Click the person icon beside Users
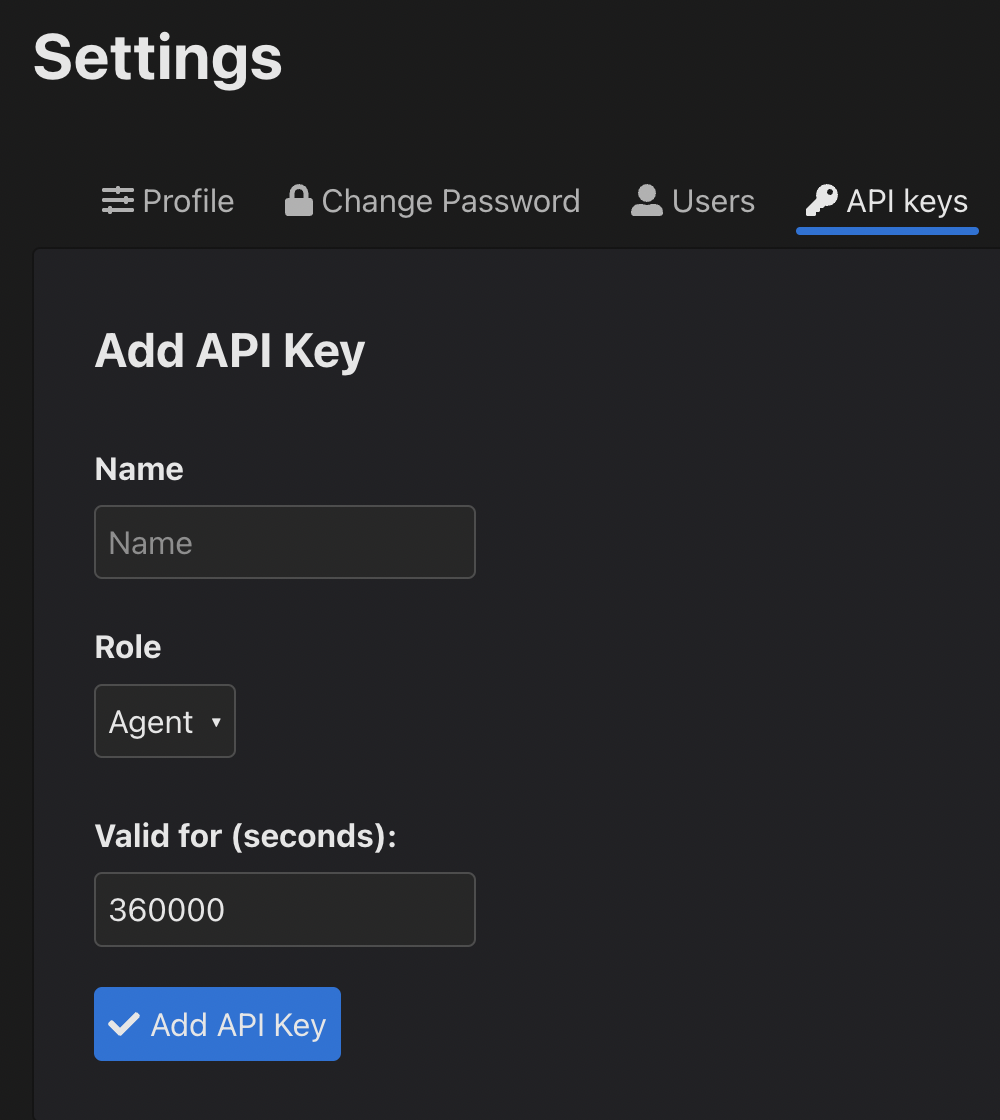 click(647, 201)
